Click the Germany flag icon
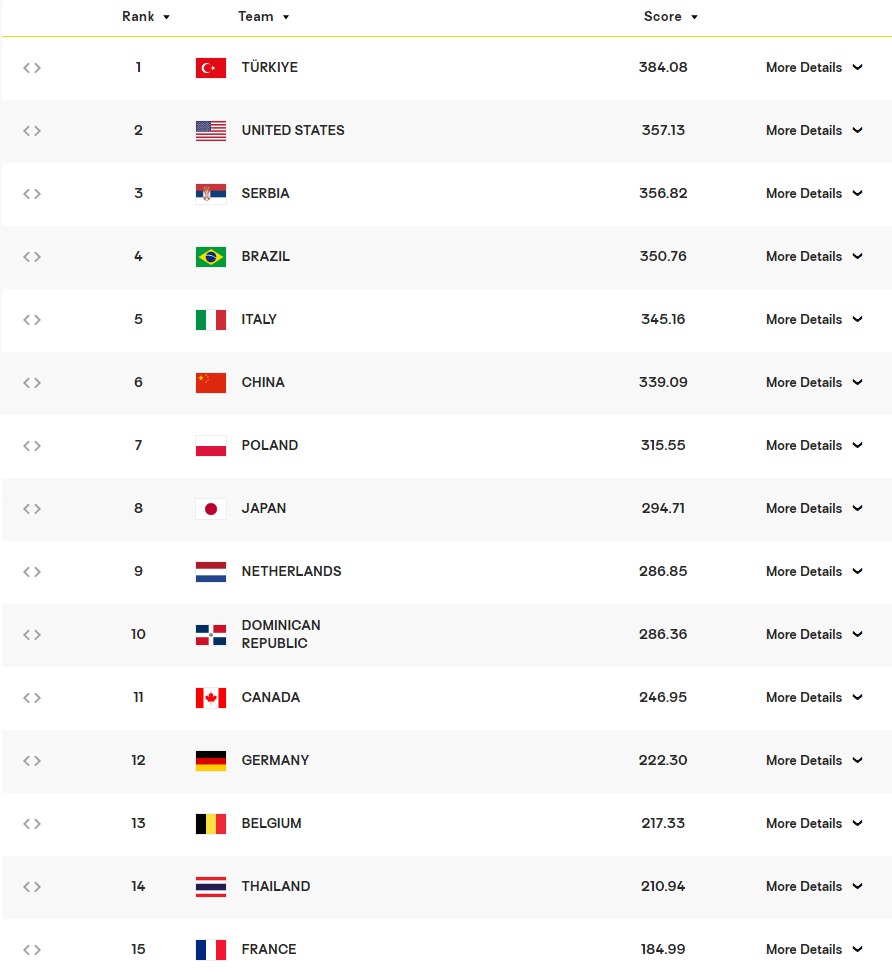This screenshot has width=892, height=972. [x=210, y=761]
